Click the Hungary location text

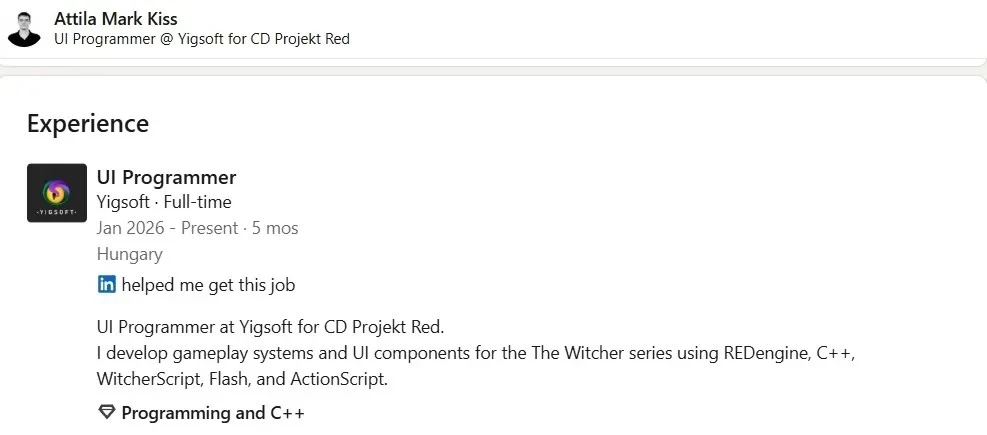130,254
